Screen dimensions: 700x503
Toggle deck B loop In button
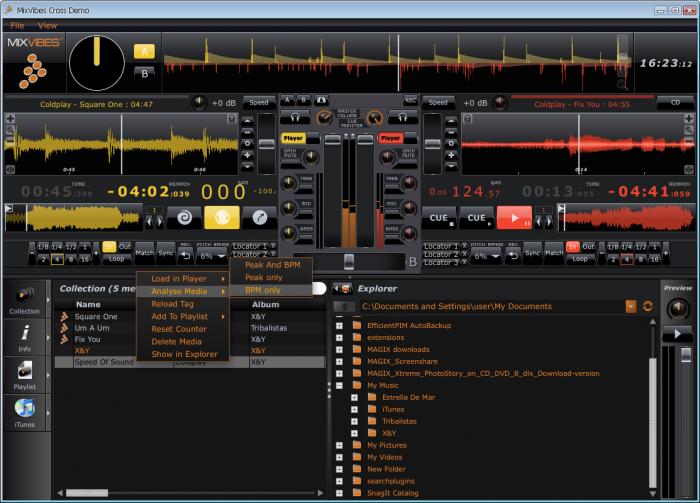coord(572,246)
